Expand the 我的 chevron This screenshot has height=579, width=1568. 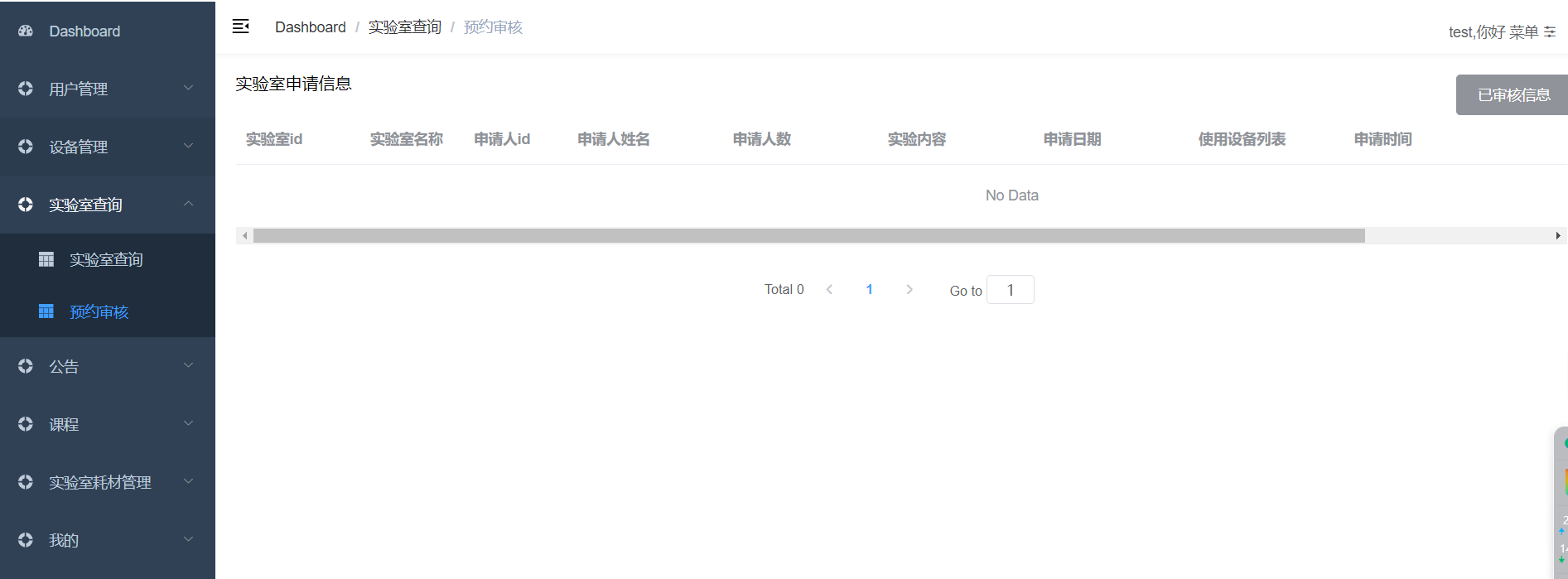[188, 539]
